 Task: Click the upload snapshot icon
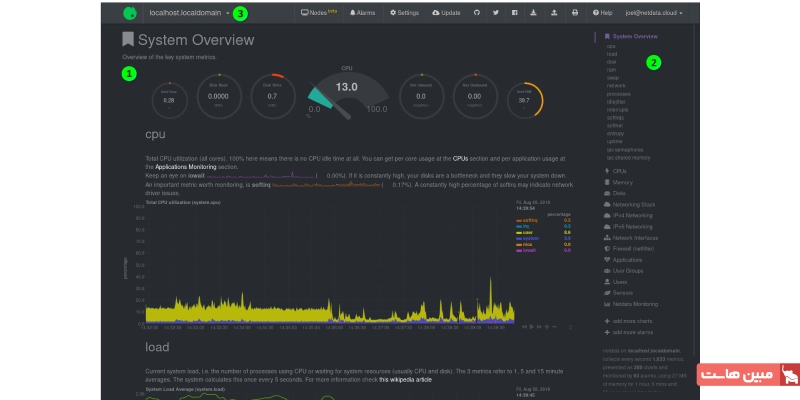pyautogui.click(x=554, y=13)
